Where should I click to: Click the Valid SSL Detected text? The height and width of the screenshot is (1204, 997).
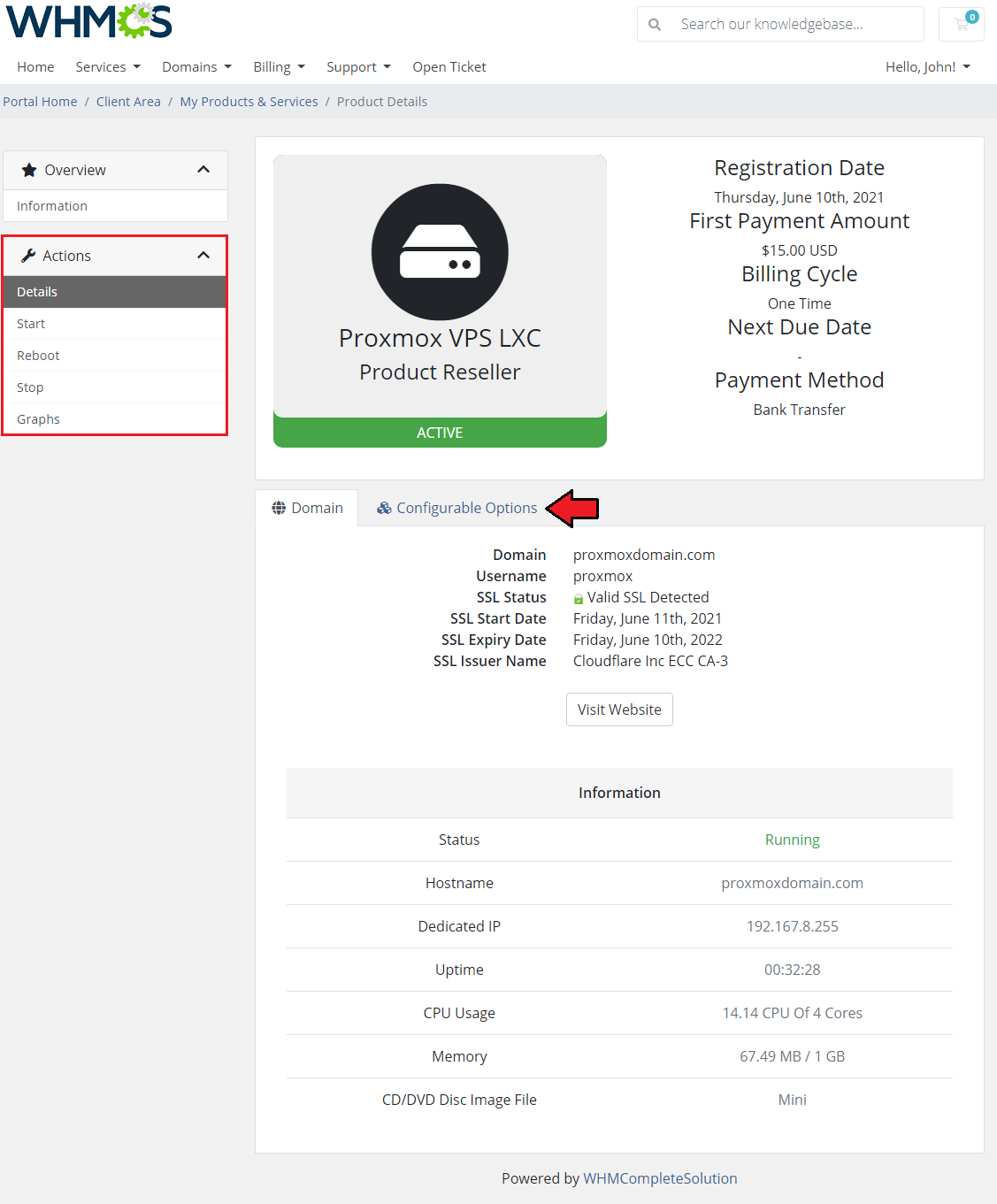(648, 597)
